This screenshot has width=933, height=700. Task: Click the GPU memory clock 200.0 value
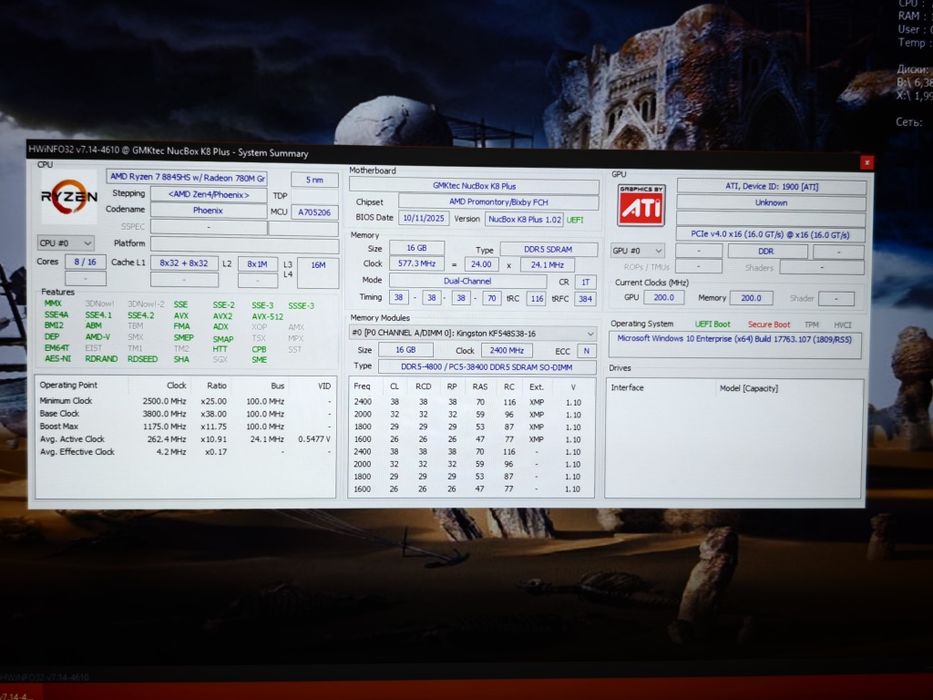click(x=751, y=298)
